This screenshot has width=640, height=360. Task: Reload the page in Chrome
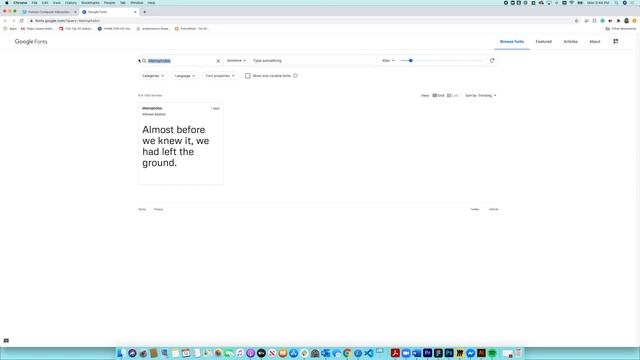[x=22, y=20]
